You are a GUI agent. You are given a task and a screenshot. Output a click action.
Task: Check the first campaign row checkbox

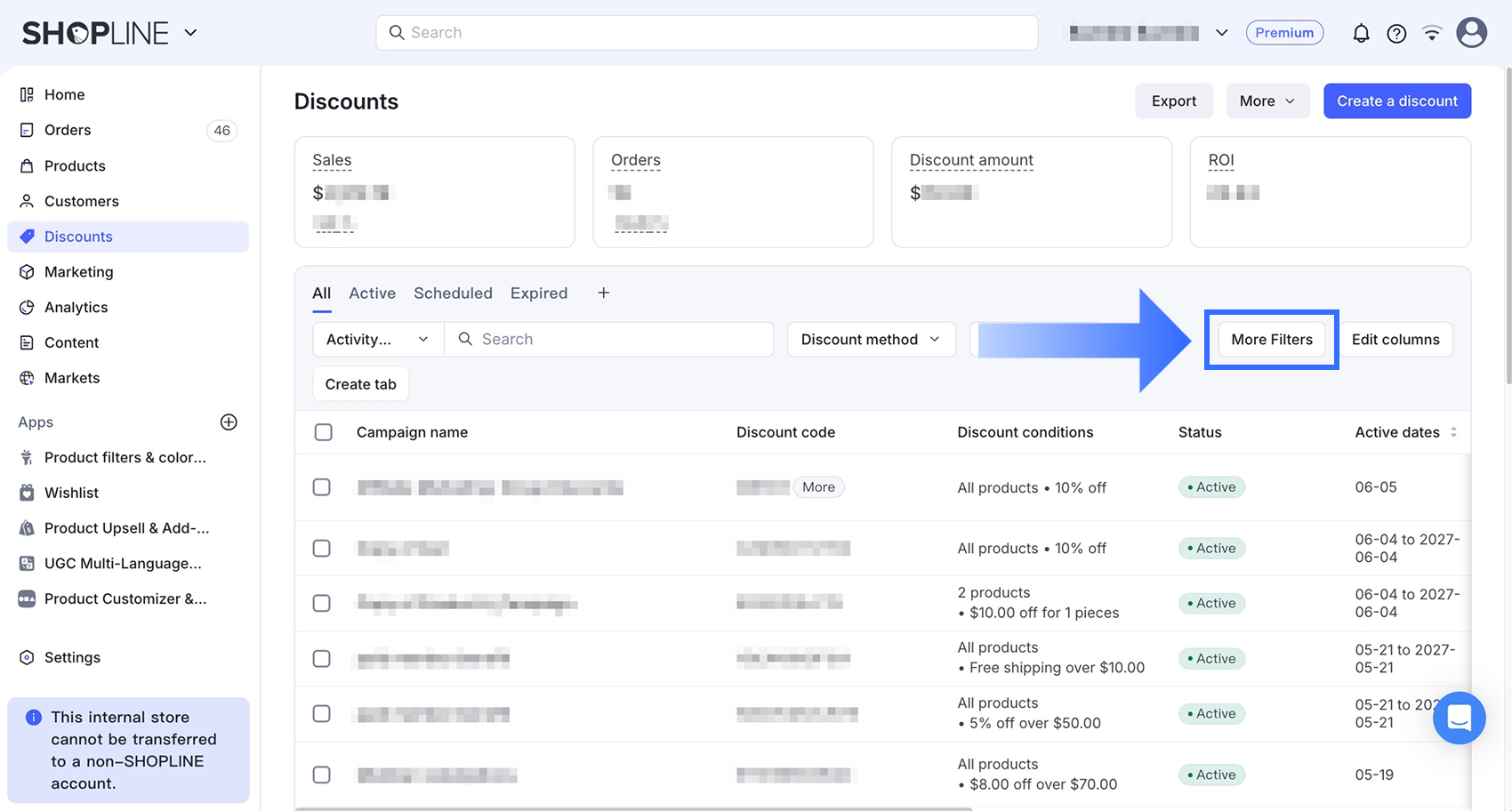pos(322,487)
